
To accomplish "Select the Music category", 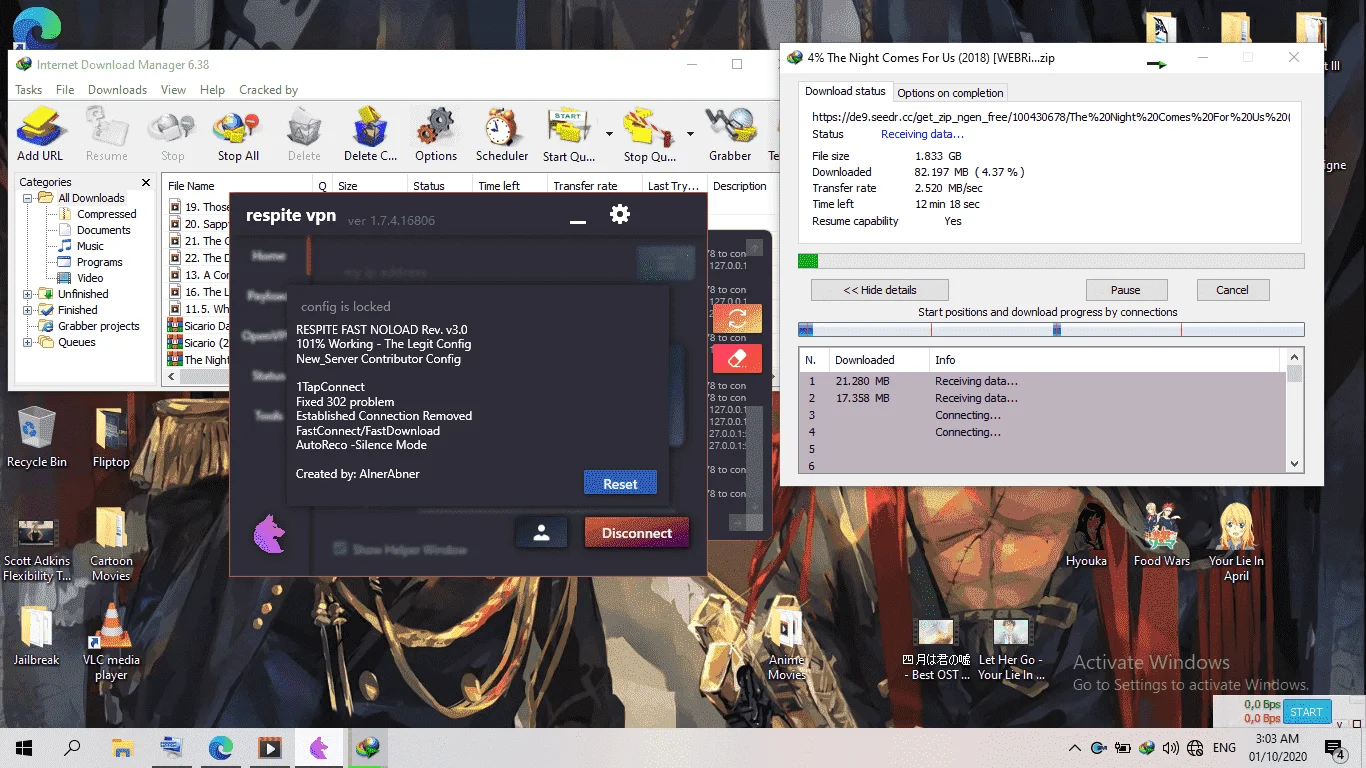I will tap(90, 246).
